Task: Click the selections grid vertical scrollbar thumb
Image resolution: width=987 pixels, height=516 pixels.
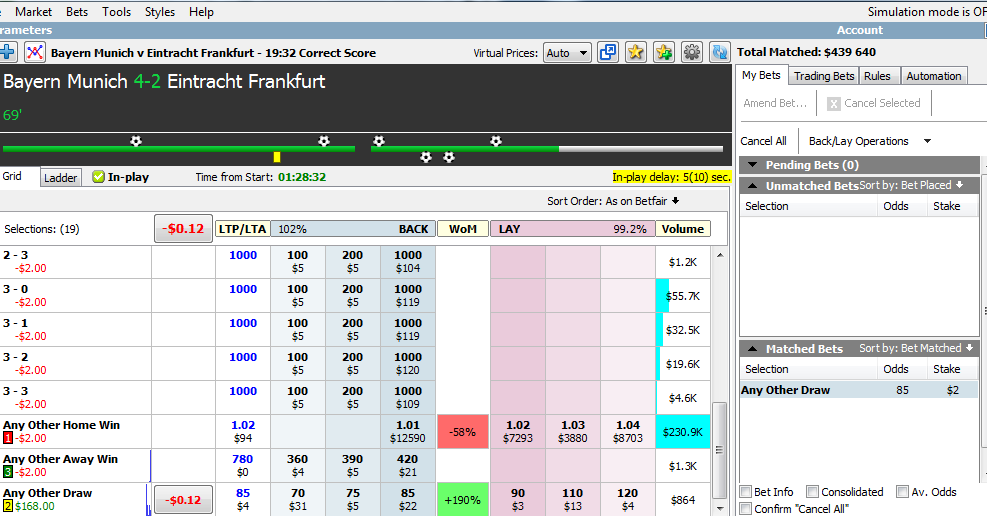Action: pos(719,450)
